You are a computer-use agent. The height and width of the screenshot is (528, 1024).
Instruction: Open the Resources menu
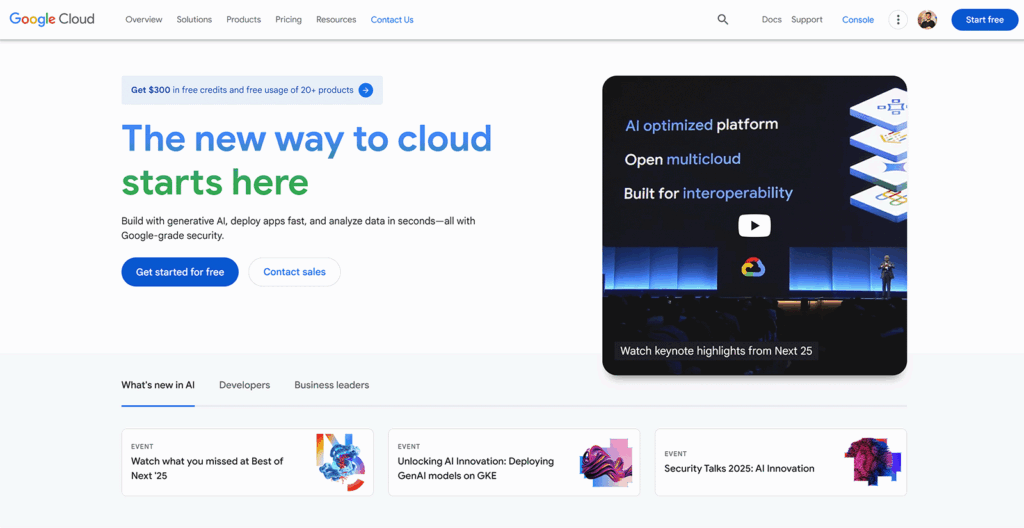(x=336, y=20)
